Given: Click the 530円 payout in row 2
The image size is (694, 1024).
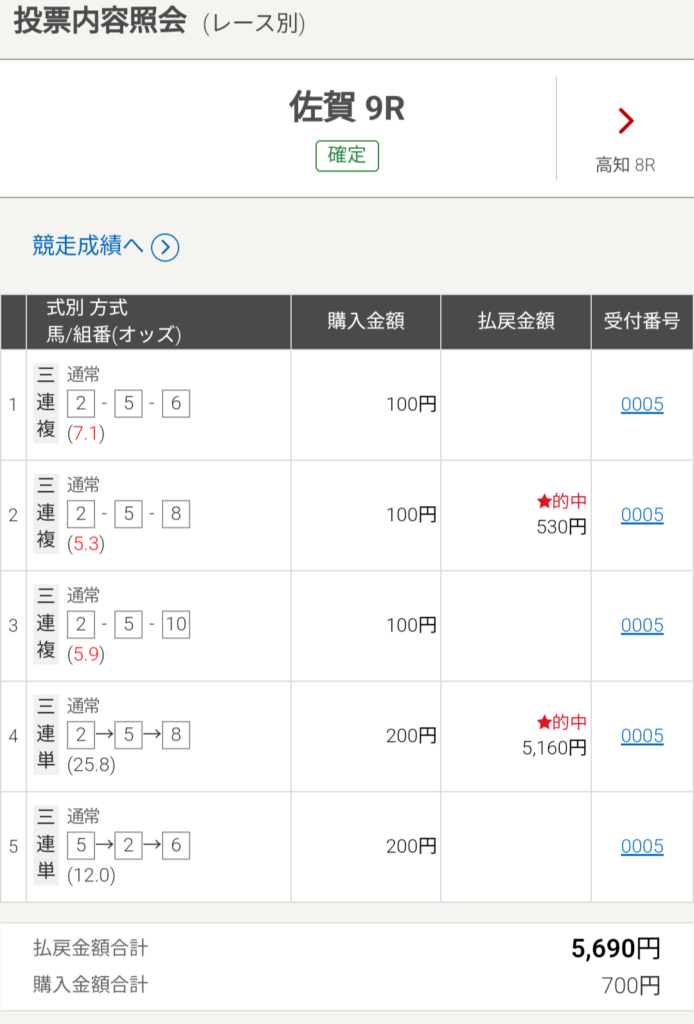Looking at the screenshot, I should [561, 527].
